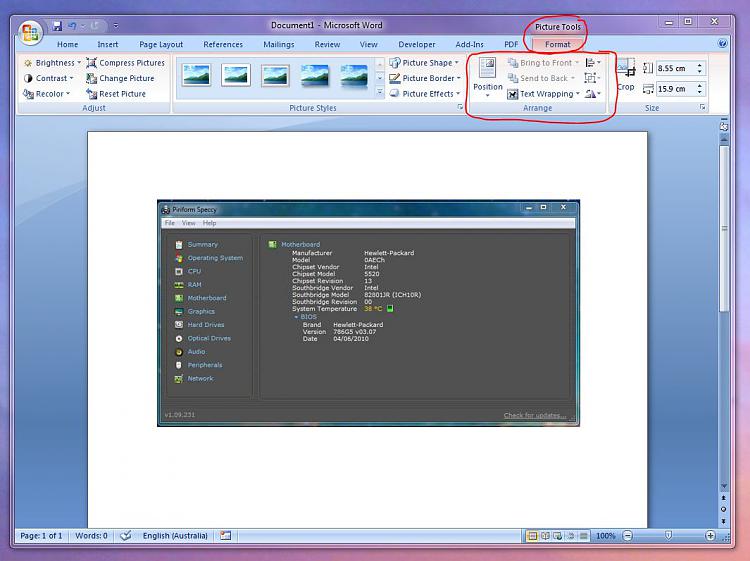
Task: Select the References tab
Action: click(223, 44)
